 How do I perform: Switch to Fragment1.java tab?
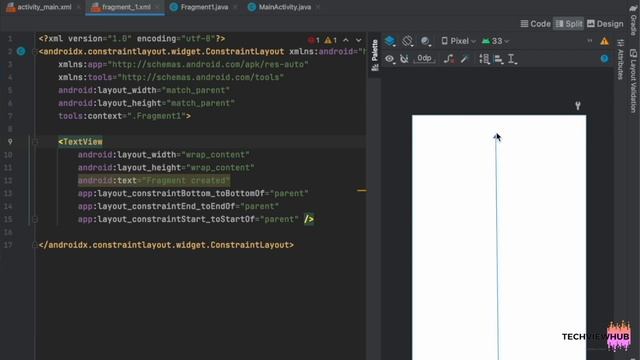[x=199, y=7]
